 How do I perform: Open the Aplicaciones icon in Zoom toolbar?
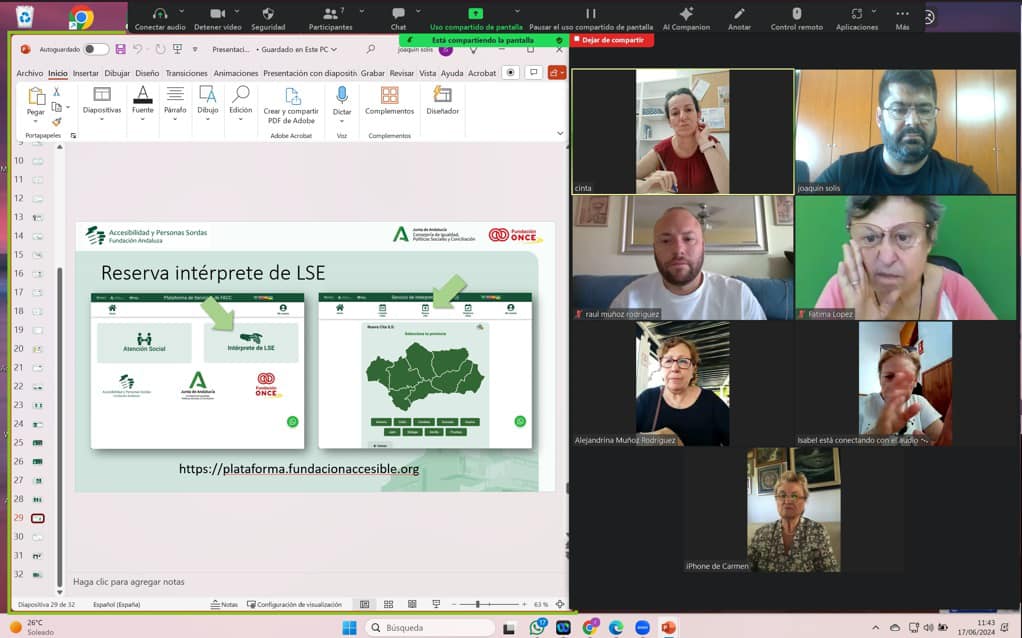click(x=856, y=14)
